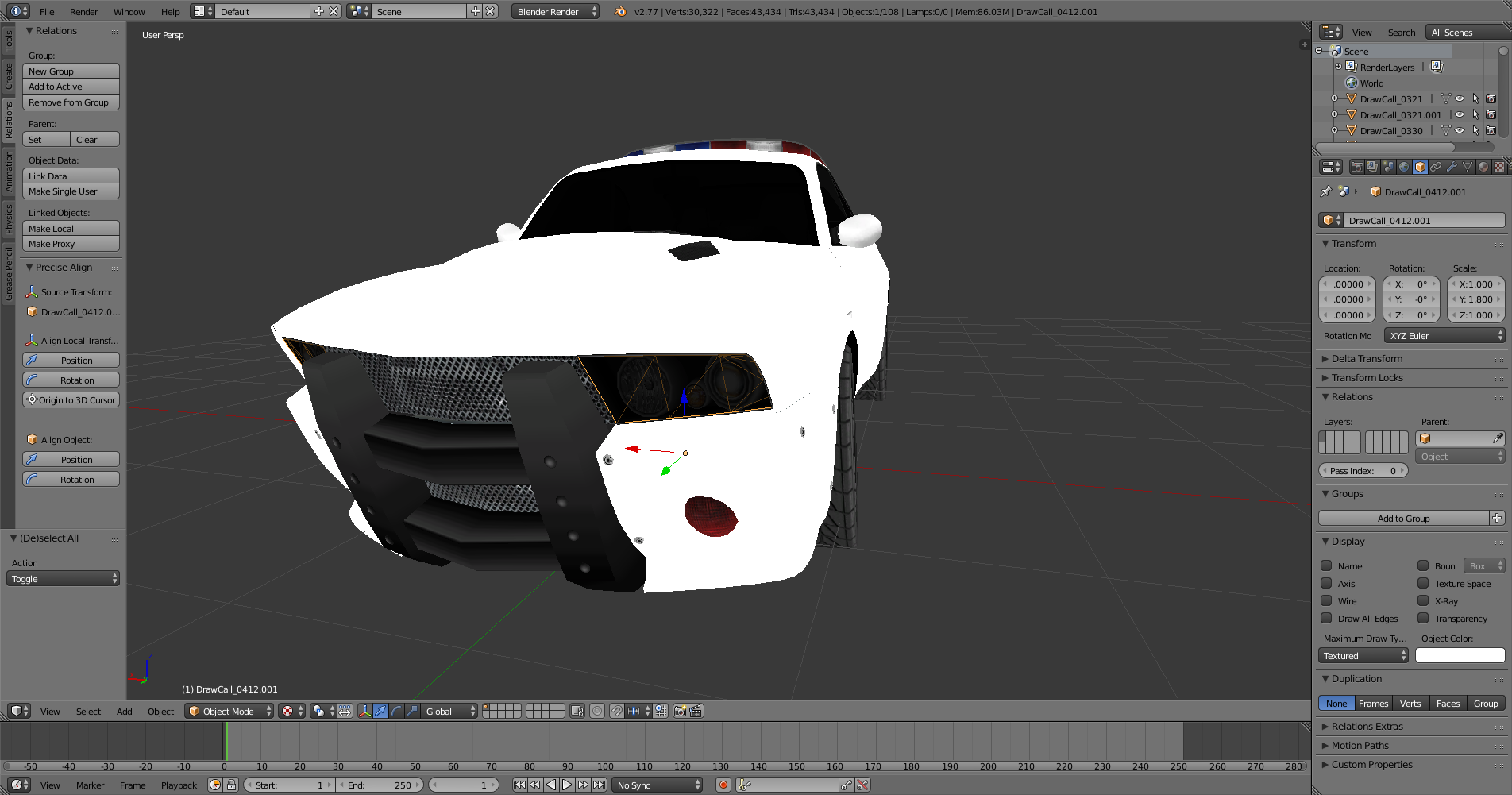Screen dimensions: 1512x795
Task: Toggle renderability camera for DrawCall_0330
Action: tap(1491, 130)
